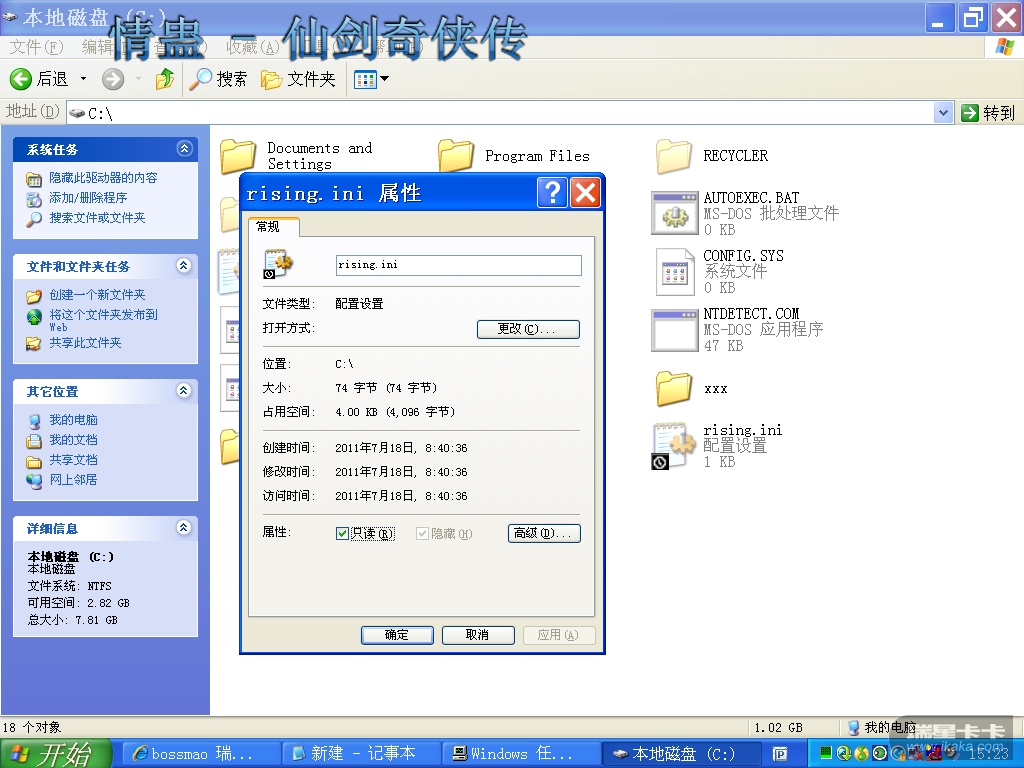Collapse the 文件和文件夹任务 panel
The height and width of the screenshot is (768, 1024).
click(184, 266)
